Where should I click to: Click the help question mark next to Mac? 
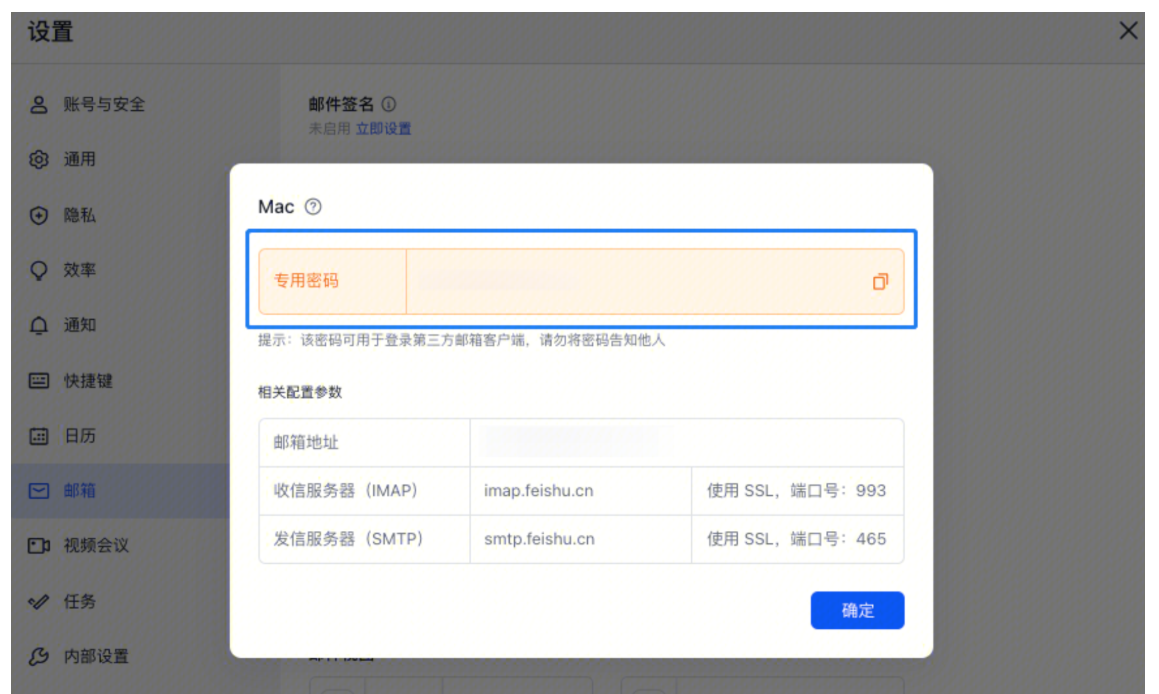coord(313,207)
